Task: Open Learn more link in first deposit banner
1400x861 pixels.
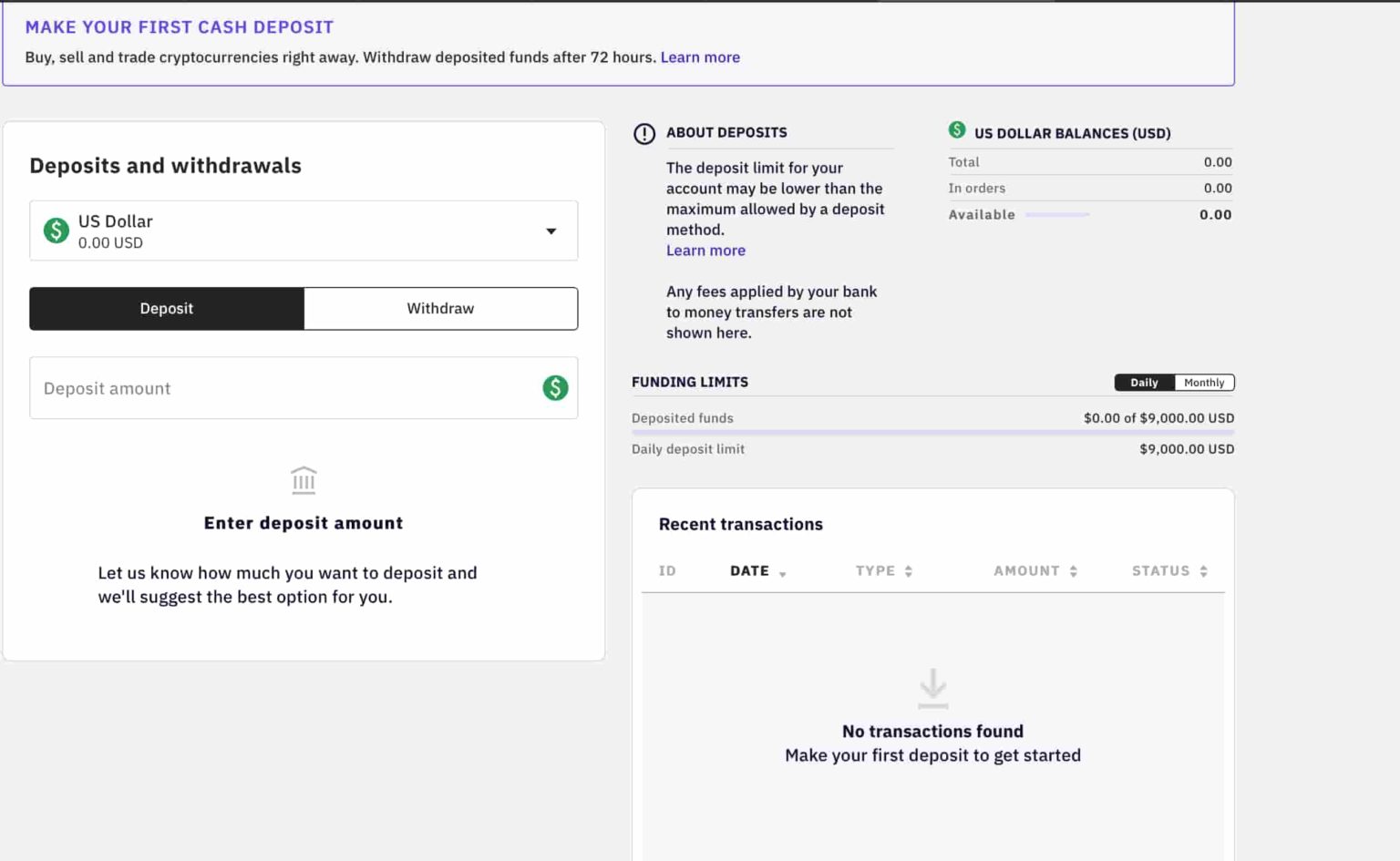Action: pos(700,57)
